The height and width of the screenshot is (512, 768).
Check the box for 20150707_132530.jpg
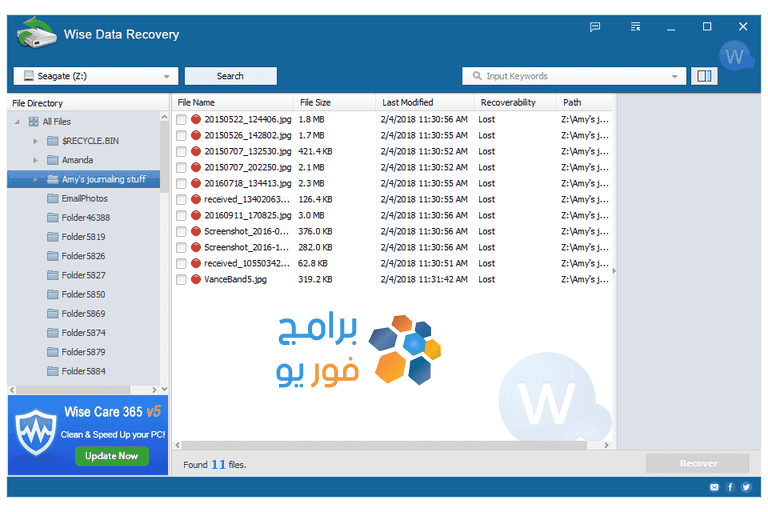tap(181, 151)
